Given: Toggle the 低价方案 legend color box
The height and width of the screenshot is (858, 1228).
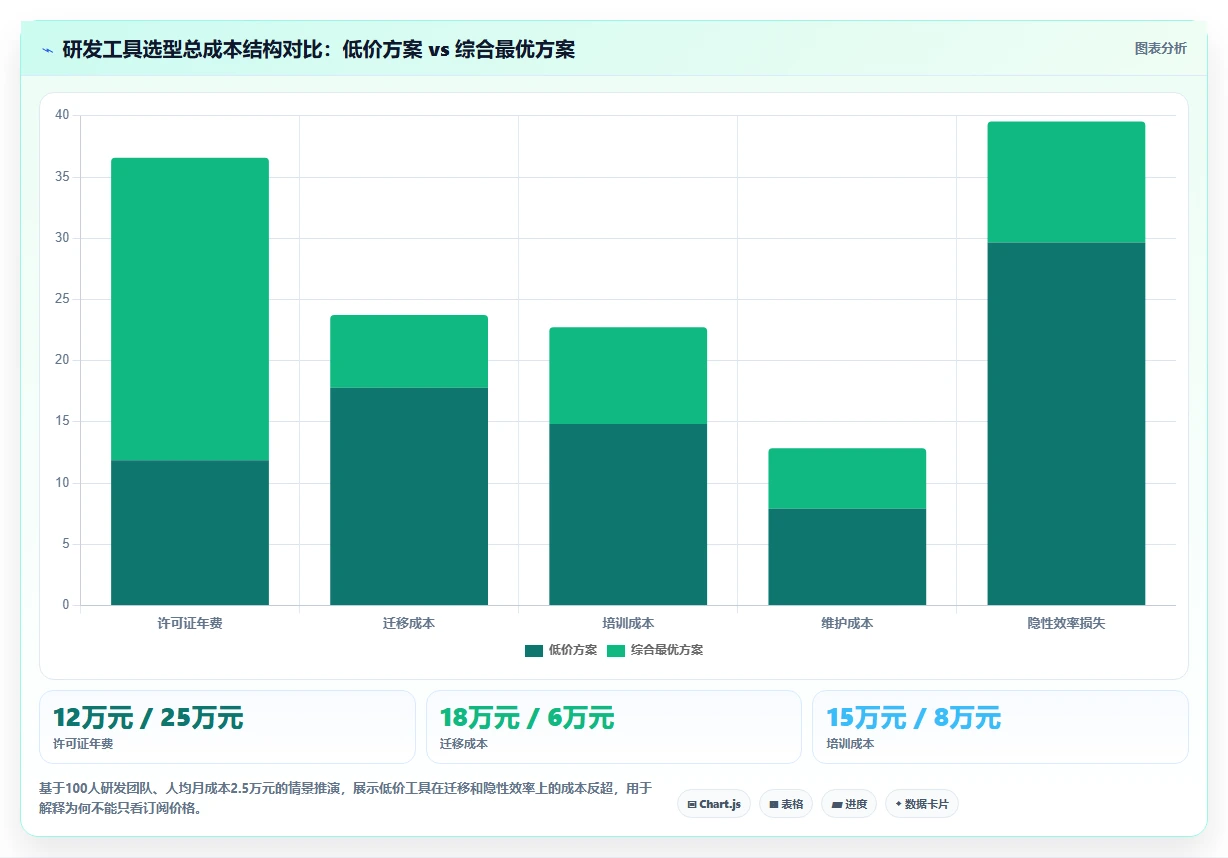Looking at the screenshot, I should [x=534, y=650].
